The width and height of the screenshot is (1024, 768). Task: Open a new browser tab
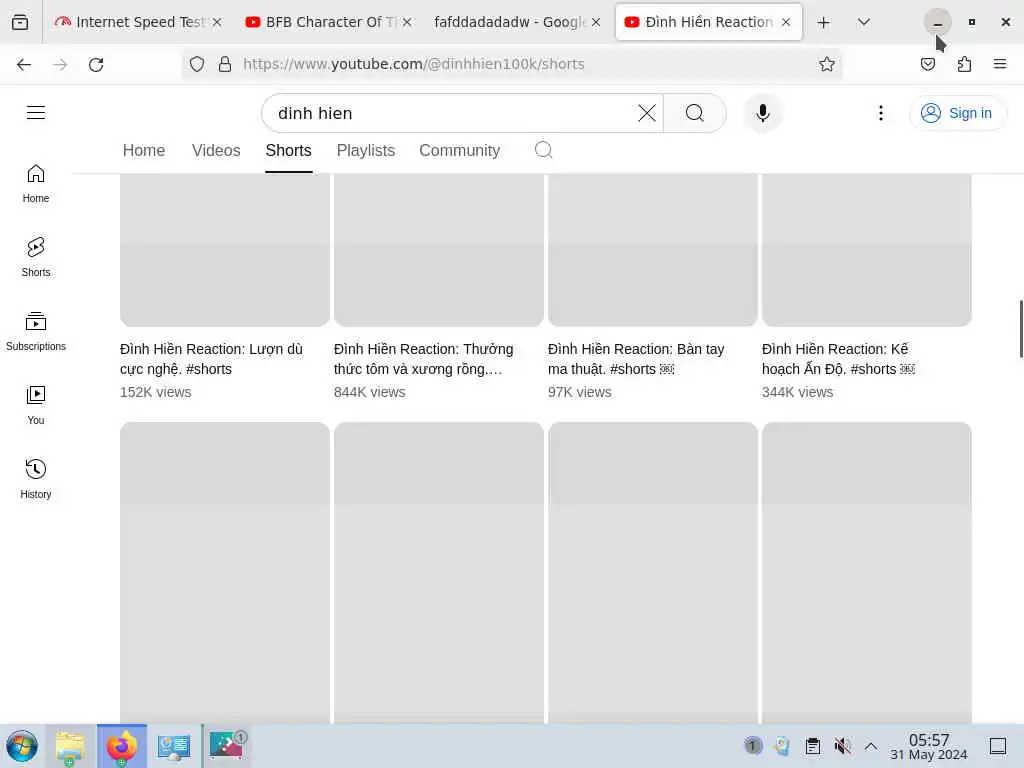[x=824, y=22]
